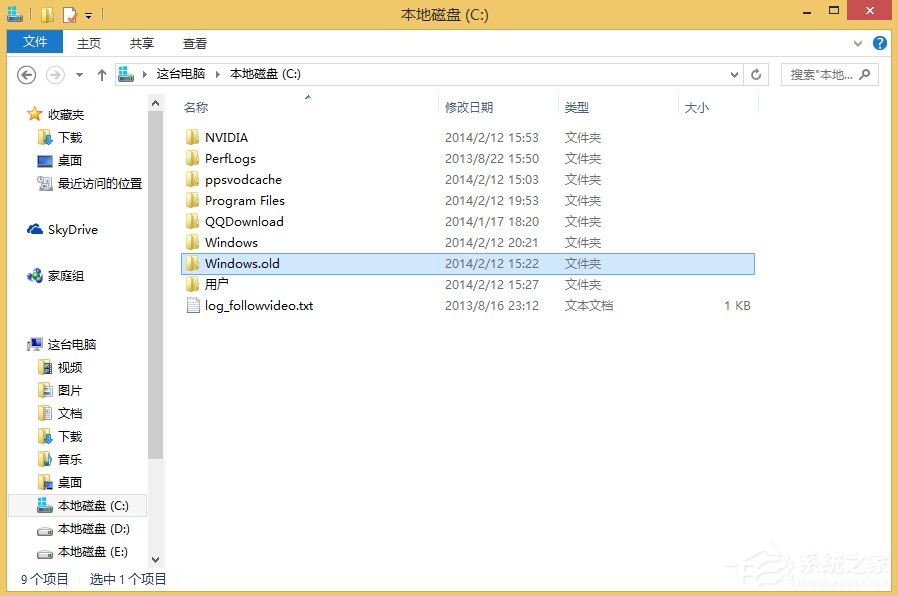Expand the address bar dropdown arrow
The width and height of the screenshot is (898, 596).
735,73
